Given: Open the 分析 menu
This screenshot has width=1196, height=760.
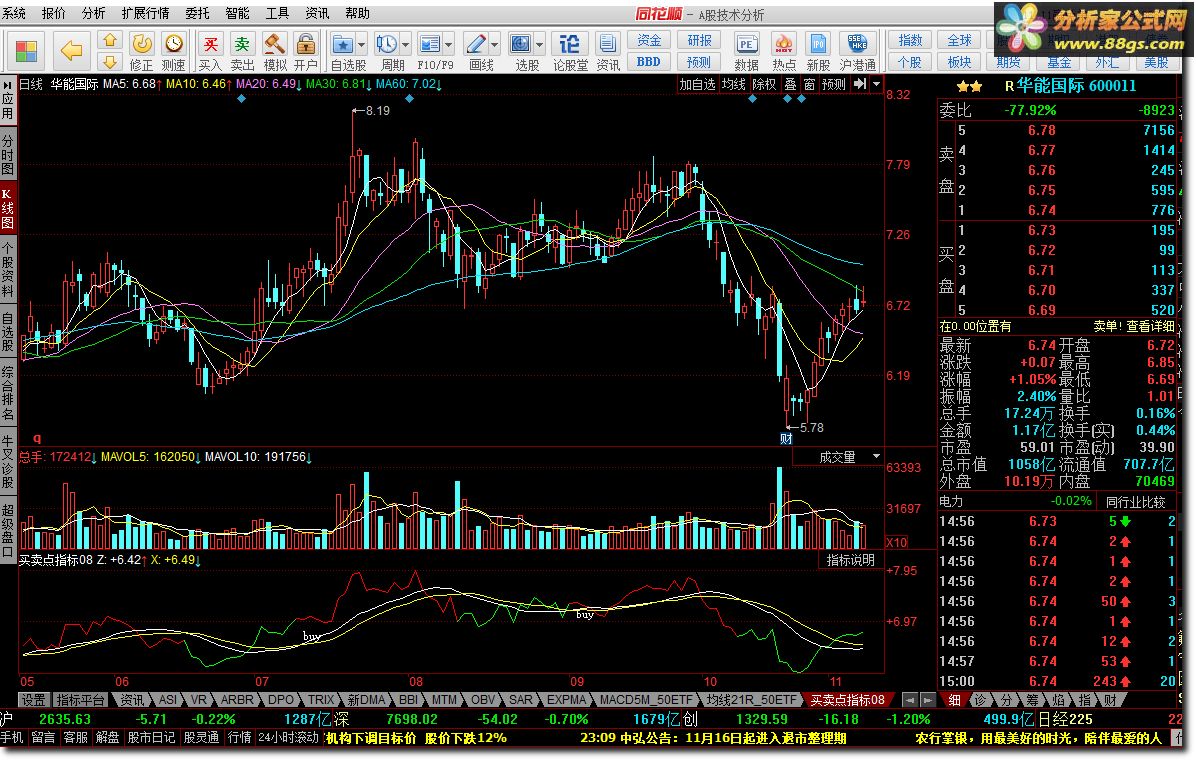Looking at the screenshot, I should point(94,13).
